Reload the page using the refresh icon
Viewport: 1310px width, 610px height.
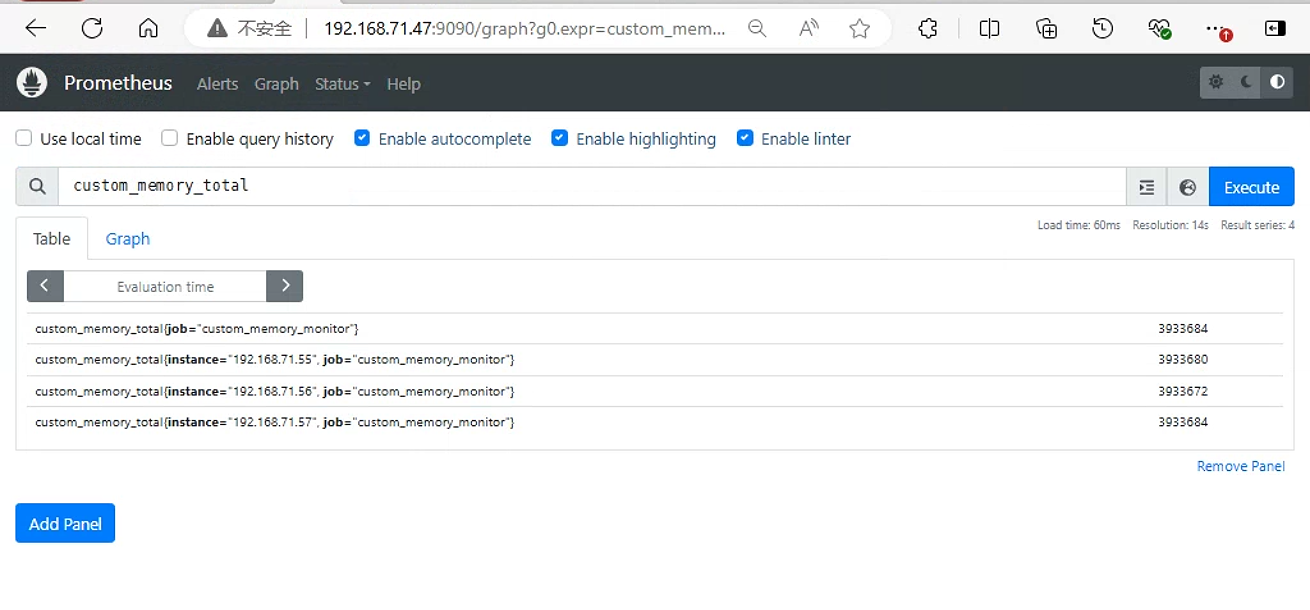(x=92, y=29)
